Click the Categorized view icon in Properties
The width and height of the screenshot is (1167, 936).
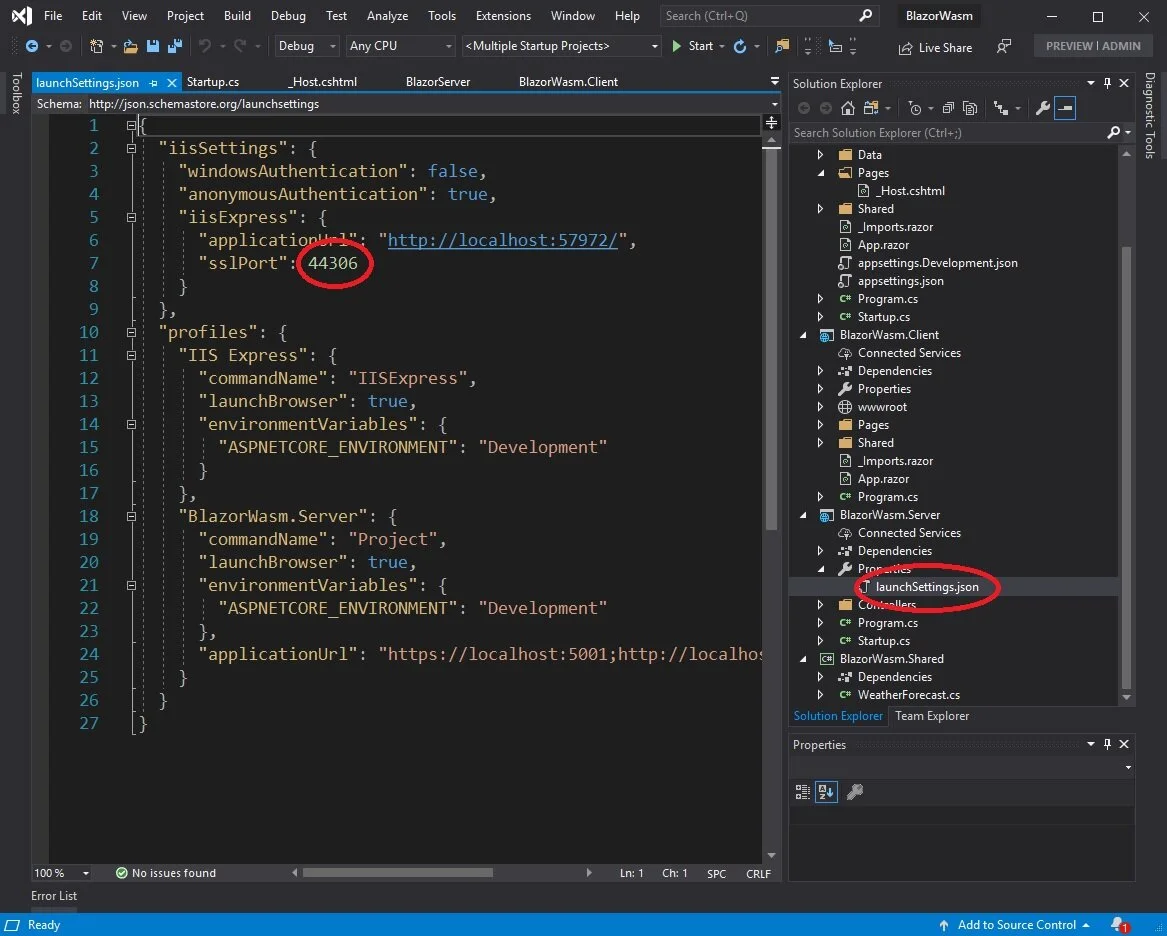click(x=802, y=792)
